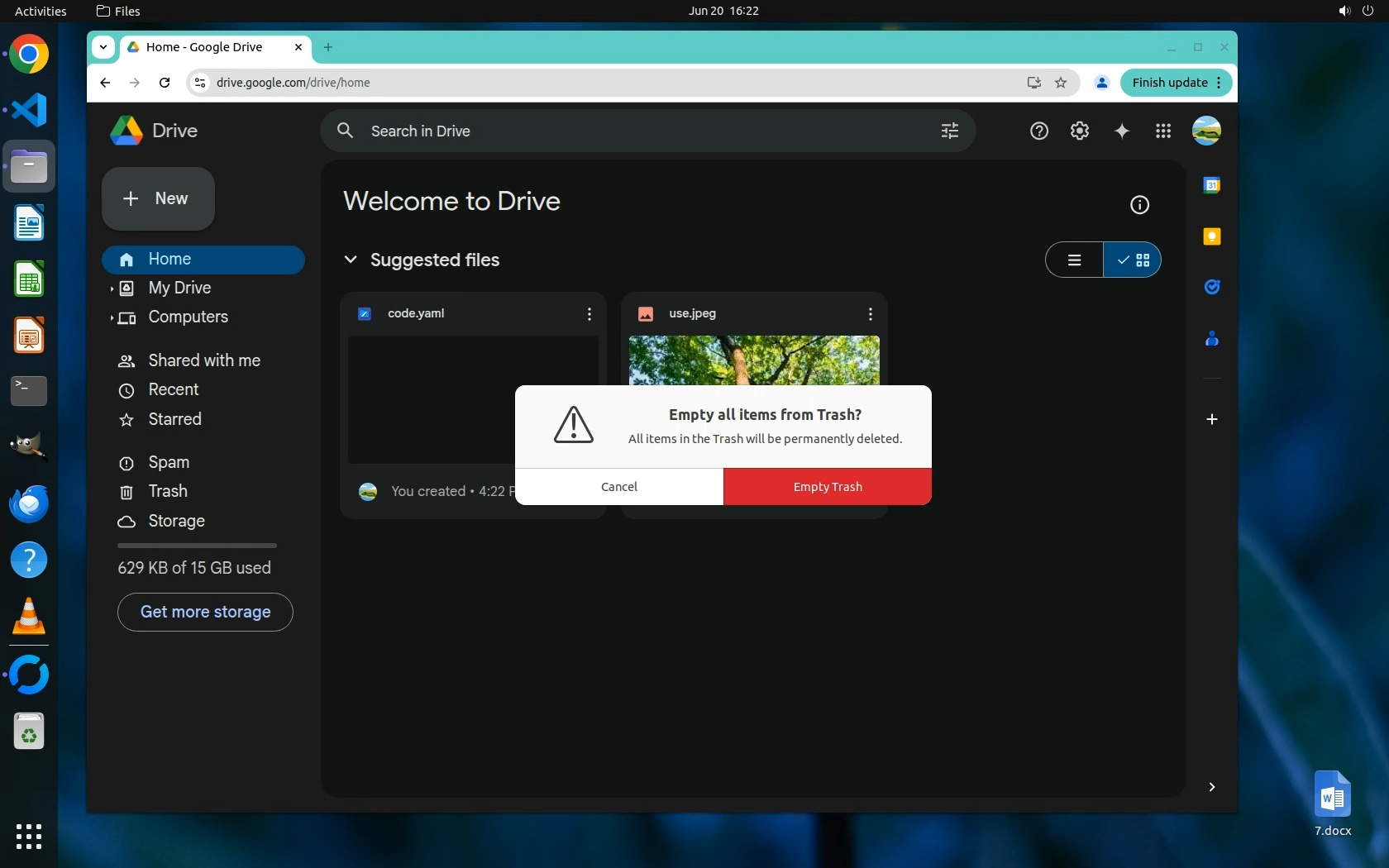This screenshot has height=868, width=1389.
Task: Click the Gemini sparkle icon
Action: [1121, 131]
